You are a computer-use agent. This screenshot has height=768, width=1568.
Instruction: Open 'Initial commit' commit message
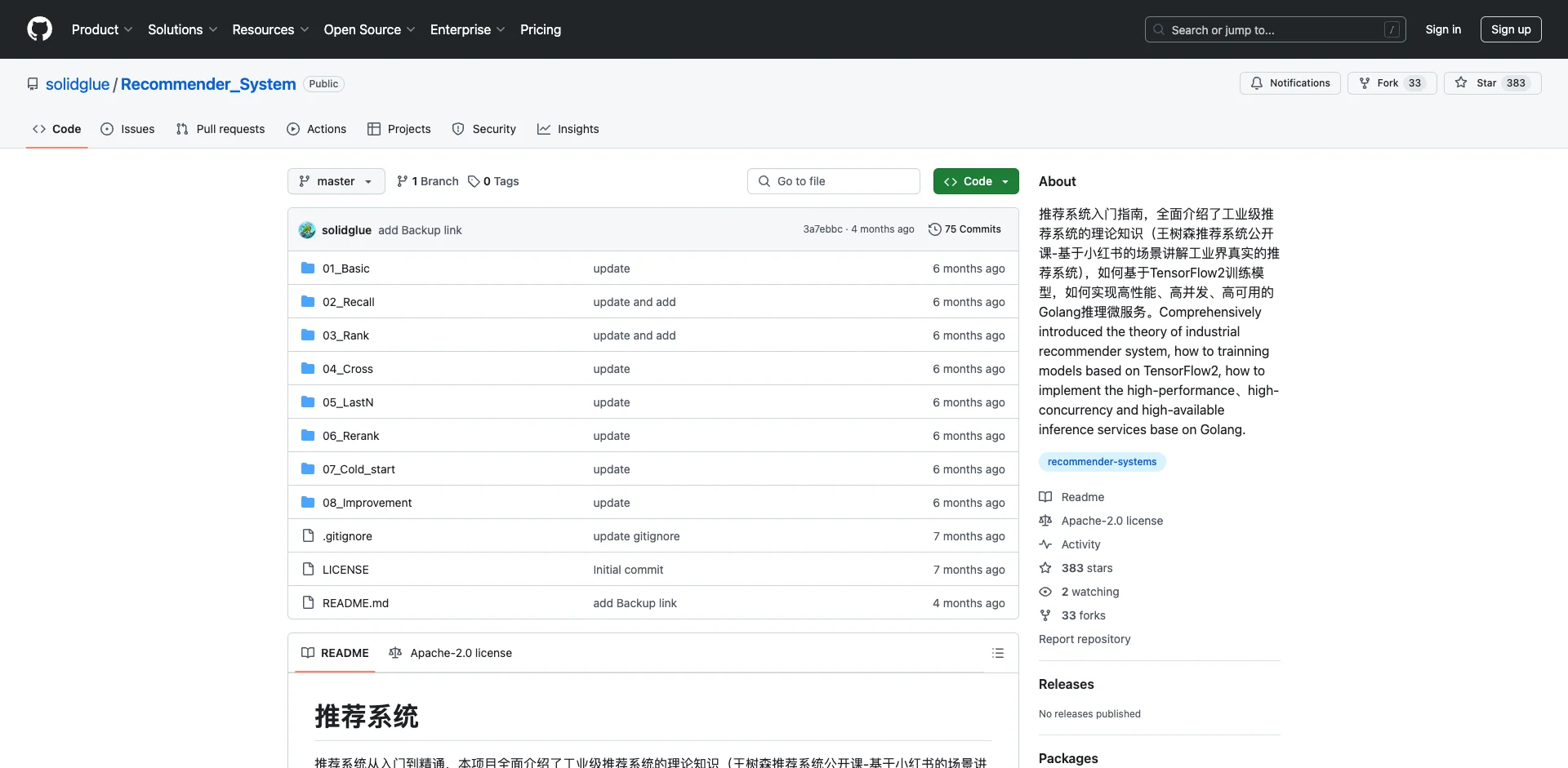coord(628,570)
